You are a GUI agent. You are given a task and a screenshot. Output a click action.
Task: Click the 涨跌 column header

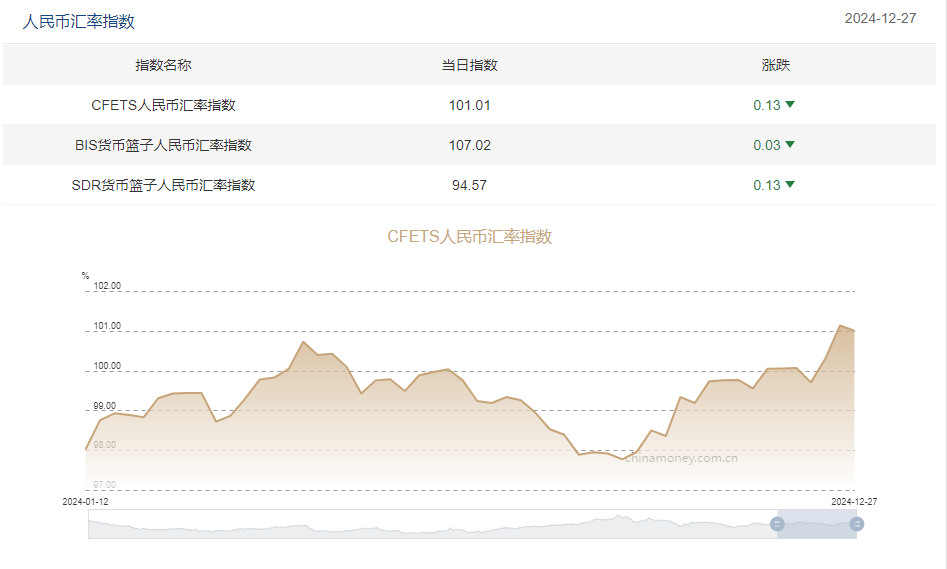[x=775, y=65]
